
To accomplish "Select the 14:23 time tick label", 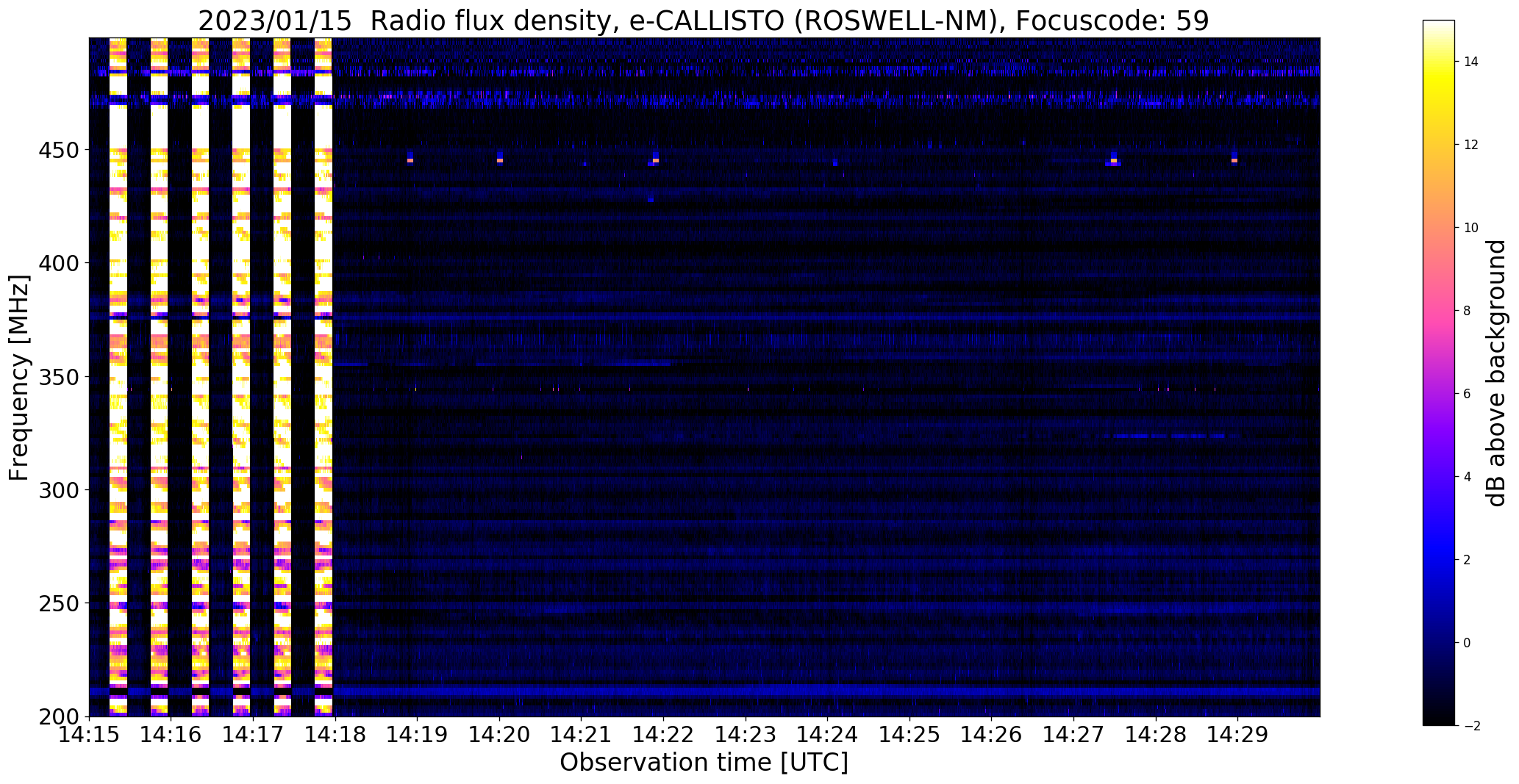I will (x=746, y=734).
